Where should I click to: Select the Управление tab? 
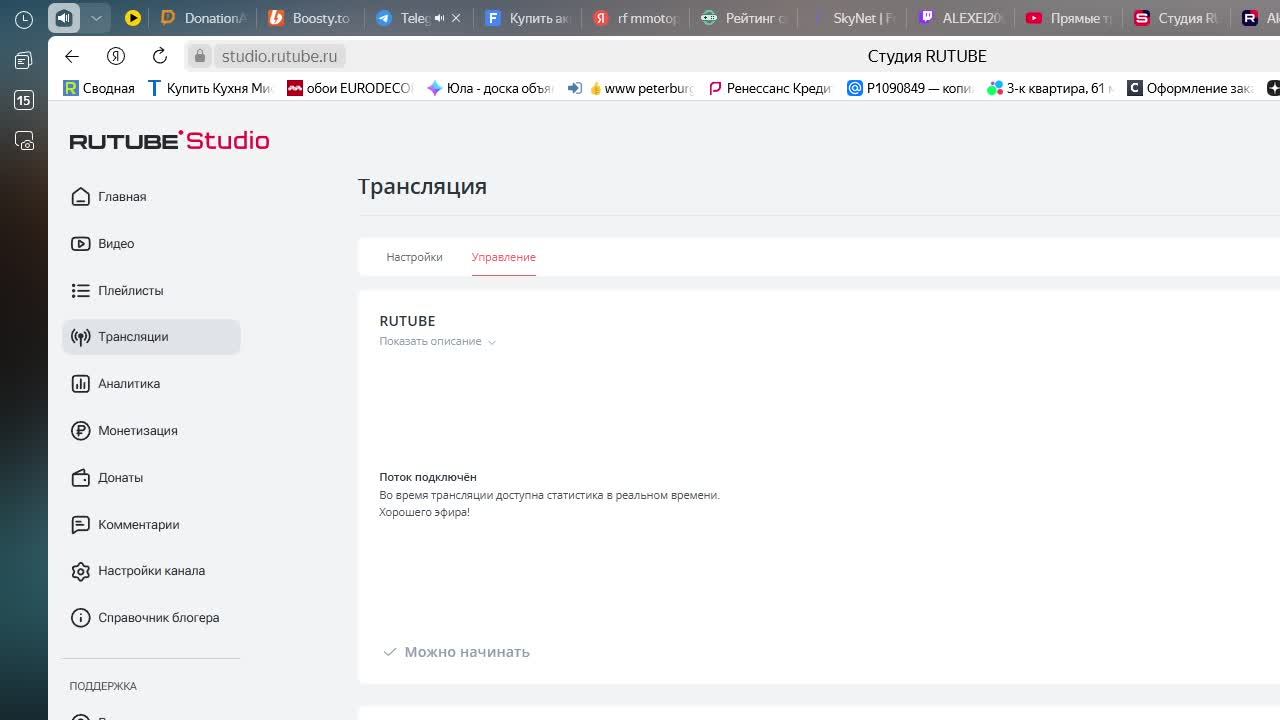point(503,257)
